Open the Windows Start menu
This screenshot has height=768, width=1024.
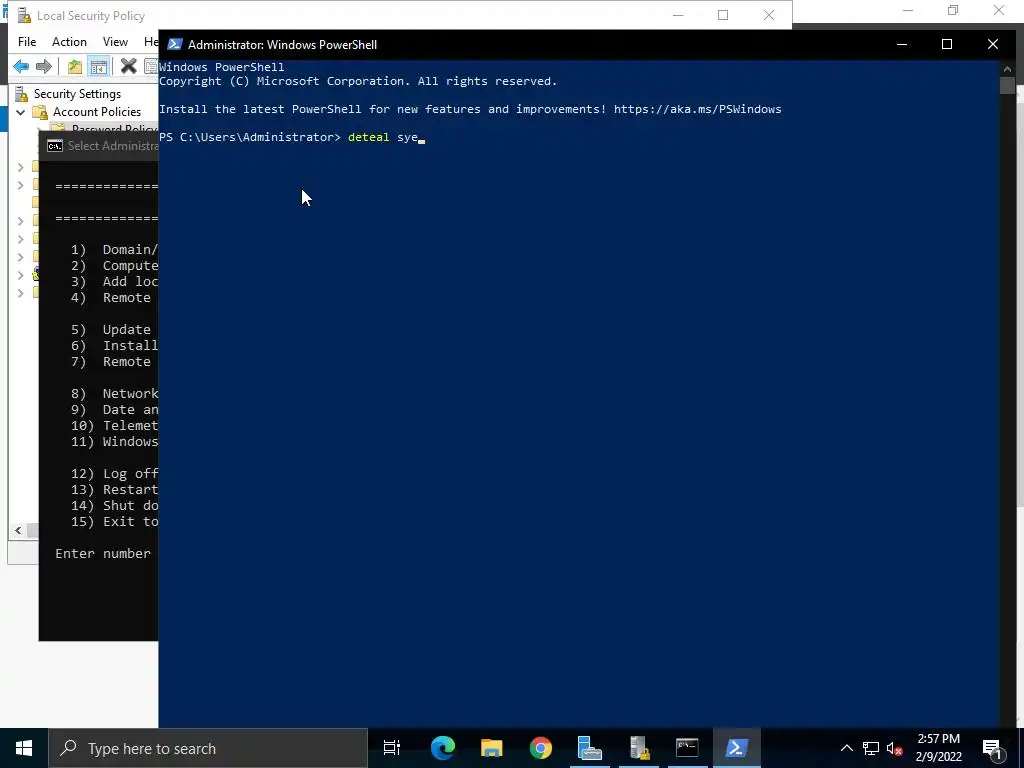click(x=24, y=748)
